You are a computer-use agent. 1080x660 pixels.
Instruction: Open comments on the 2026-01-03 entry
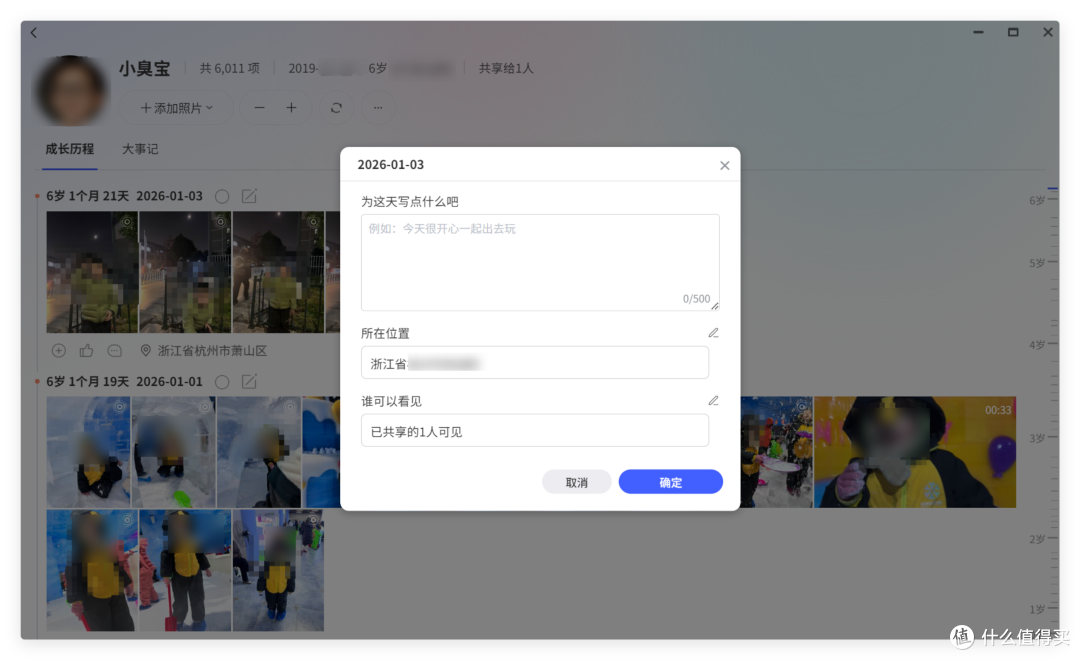pos(114,351)
